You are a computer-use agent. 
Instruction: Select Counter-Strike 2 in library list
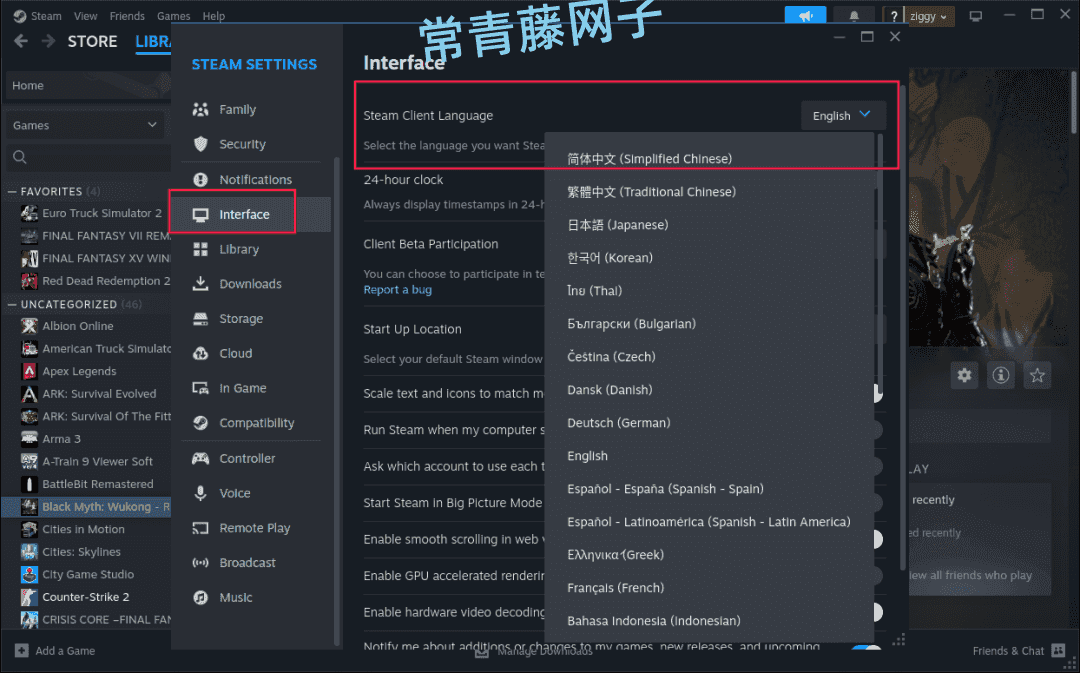point(86,597)
